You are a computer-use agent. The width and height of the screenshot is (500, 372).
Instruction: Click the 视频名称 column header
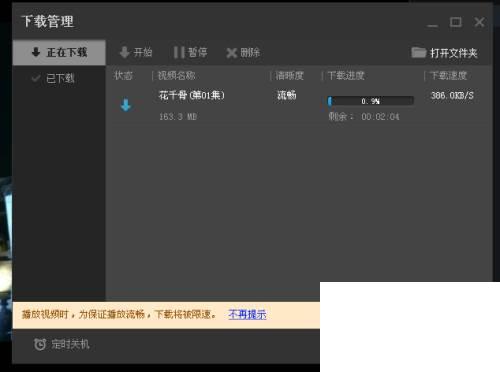[x=176, y=76]
